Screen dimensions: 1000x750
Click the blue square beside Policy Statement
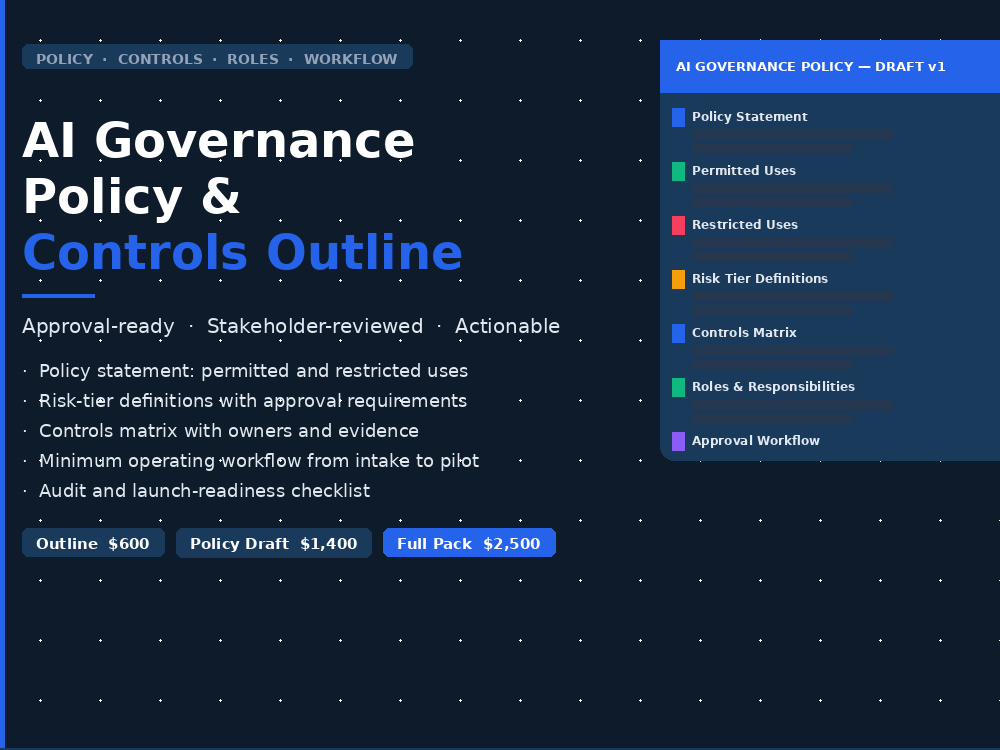coord(679,117)
